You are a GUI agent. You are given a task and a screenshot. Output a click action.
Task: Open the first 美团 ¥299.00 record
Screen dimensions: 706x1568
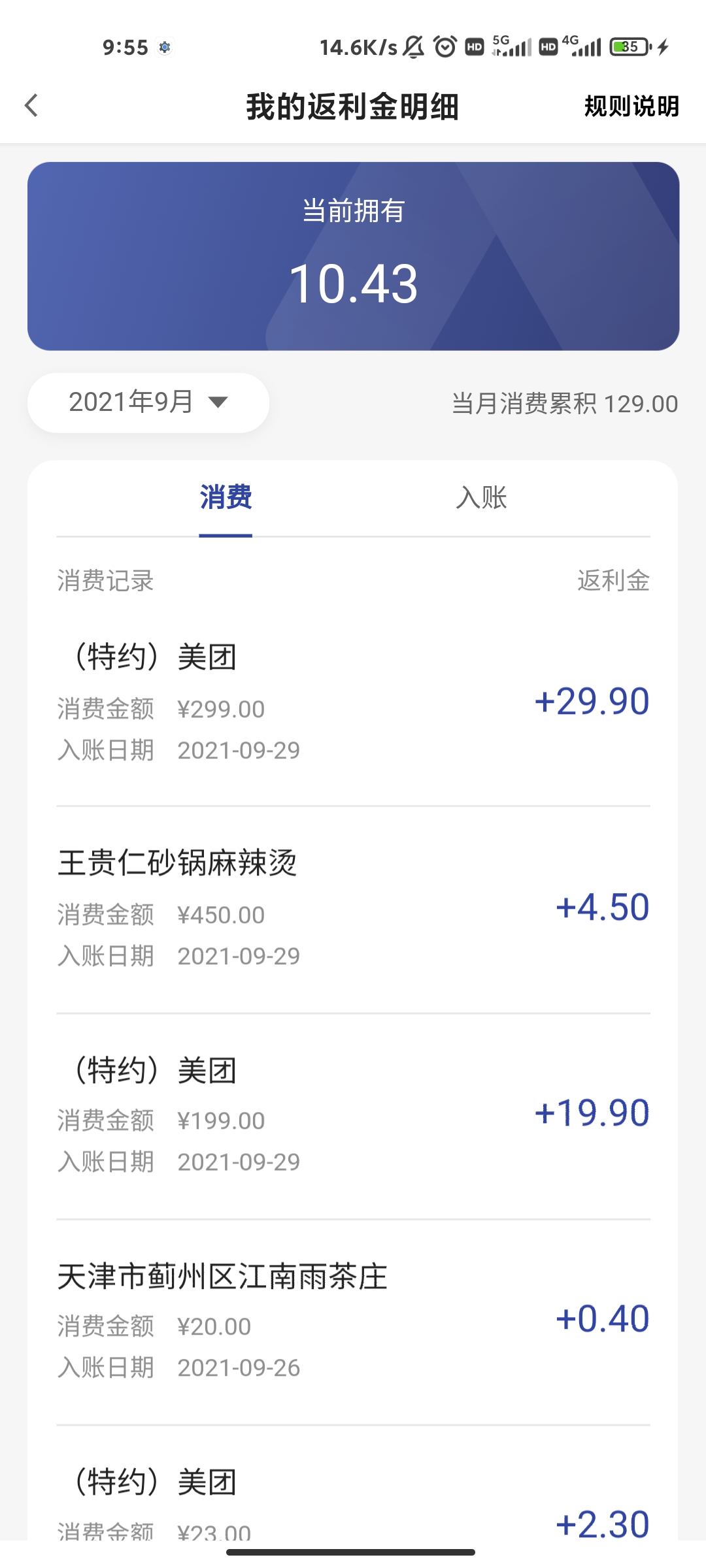tap(353, 703)
